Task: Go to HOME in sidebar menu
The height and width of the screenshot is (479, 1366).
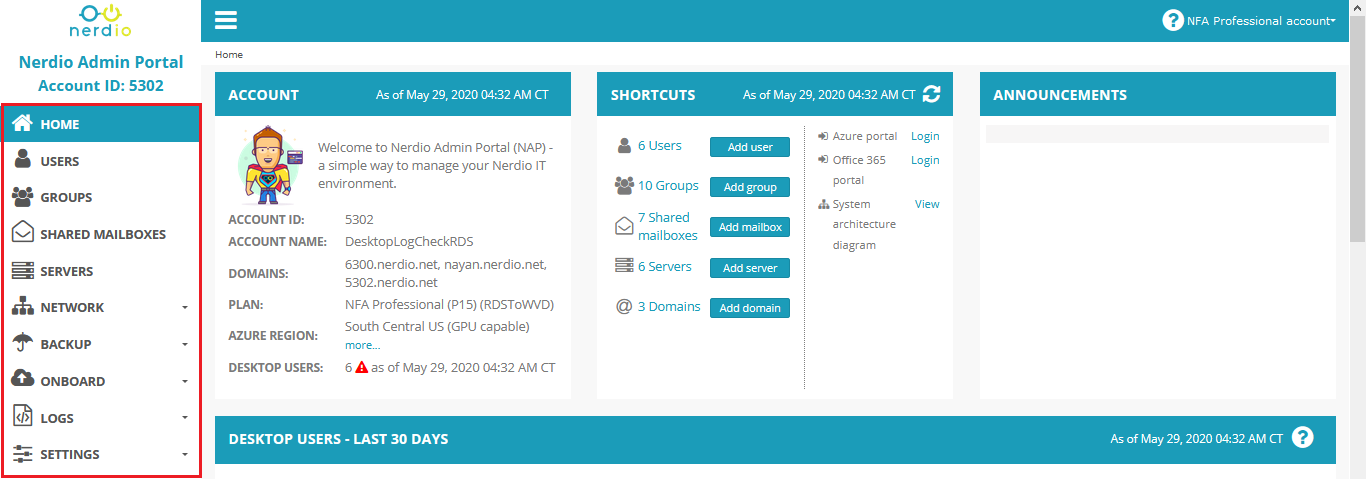Action: (x=102, y=124)
